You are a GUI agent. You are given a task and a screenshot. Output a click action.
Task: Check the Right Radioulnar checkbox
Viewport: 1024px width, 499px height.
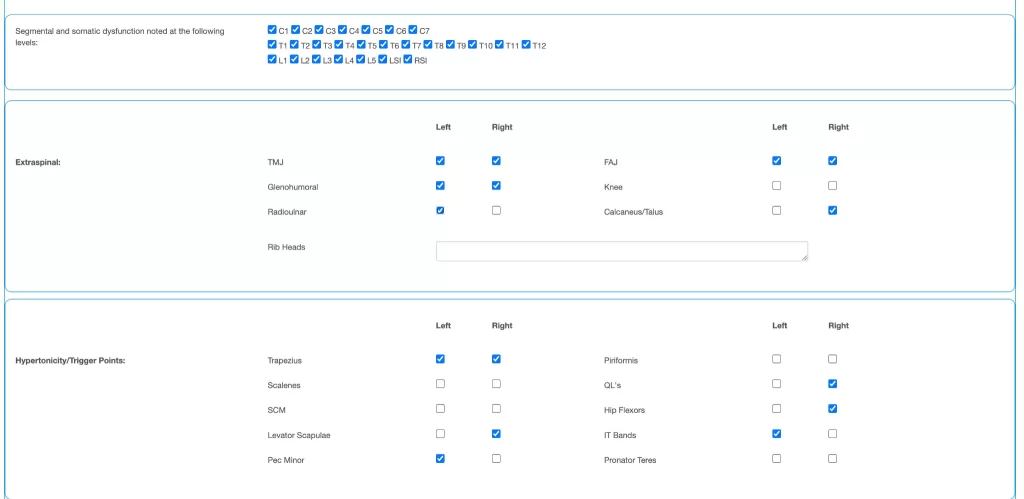[496, 210]
